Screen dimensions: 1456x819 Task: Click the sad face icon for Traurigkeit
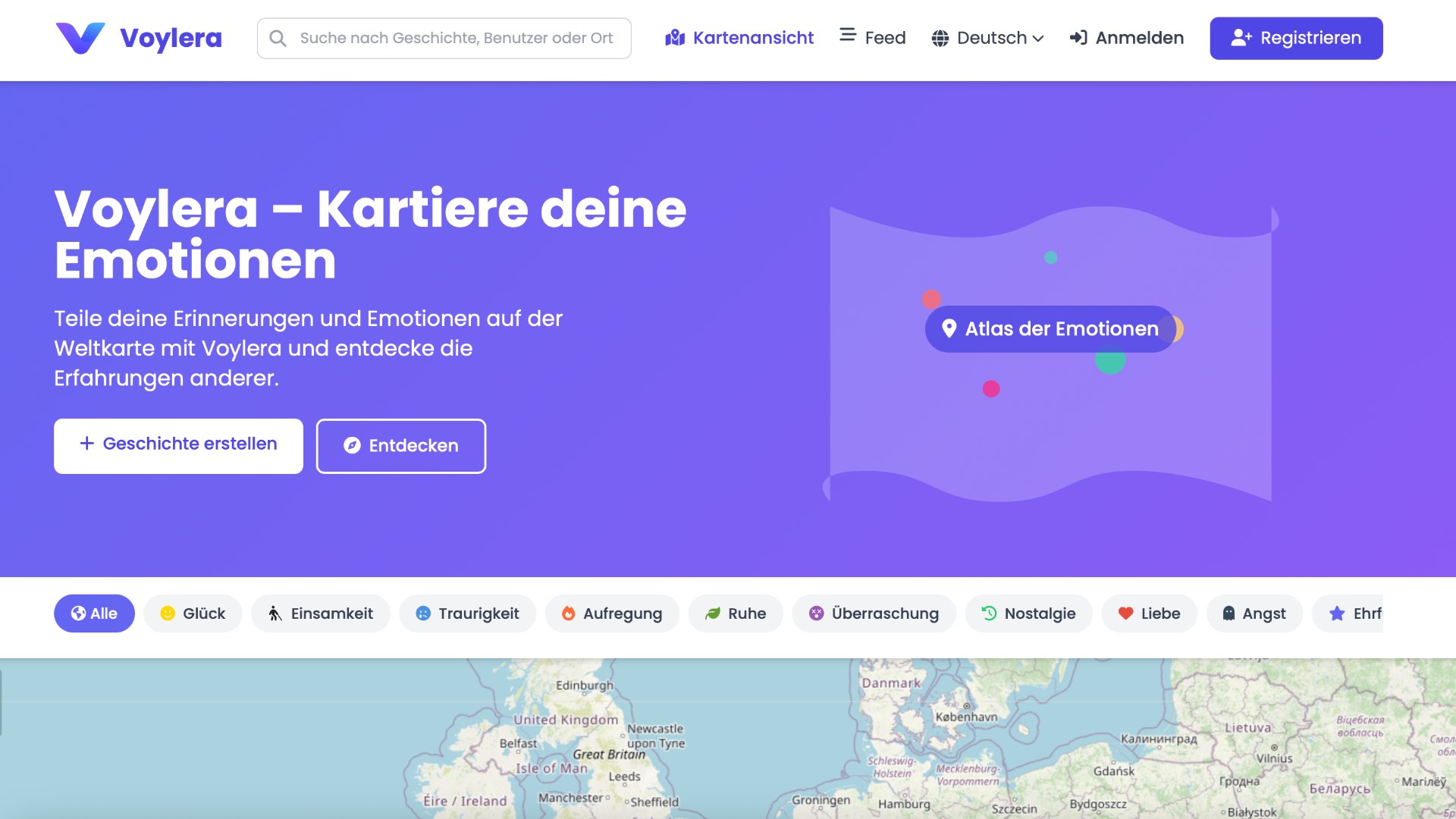click(423, 613)
